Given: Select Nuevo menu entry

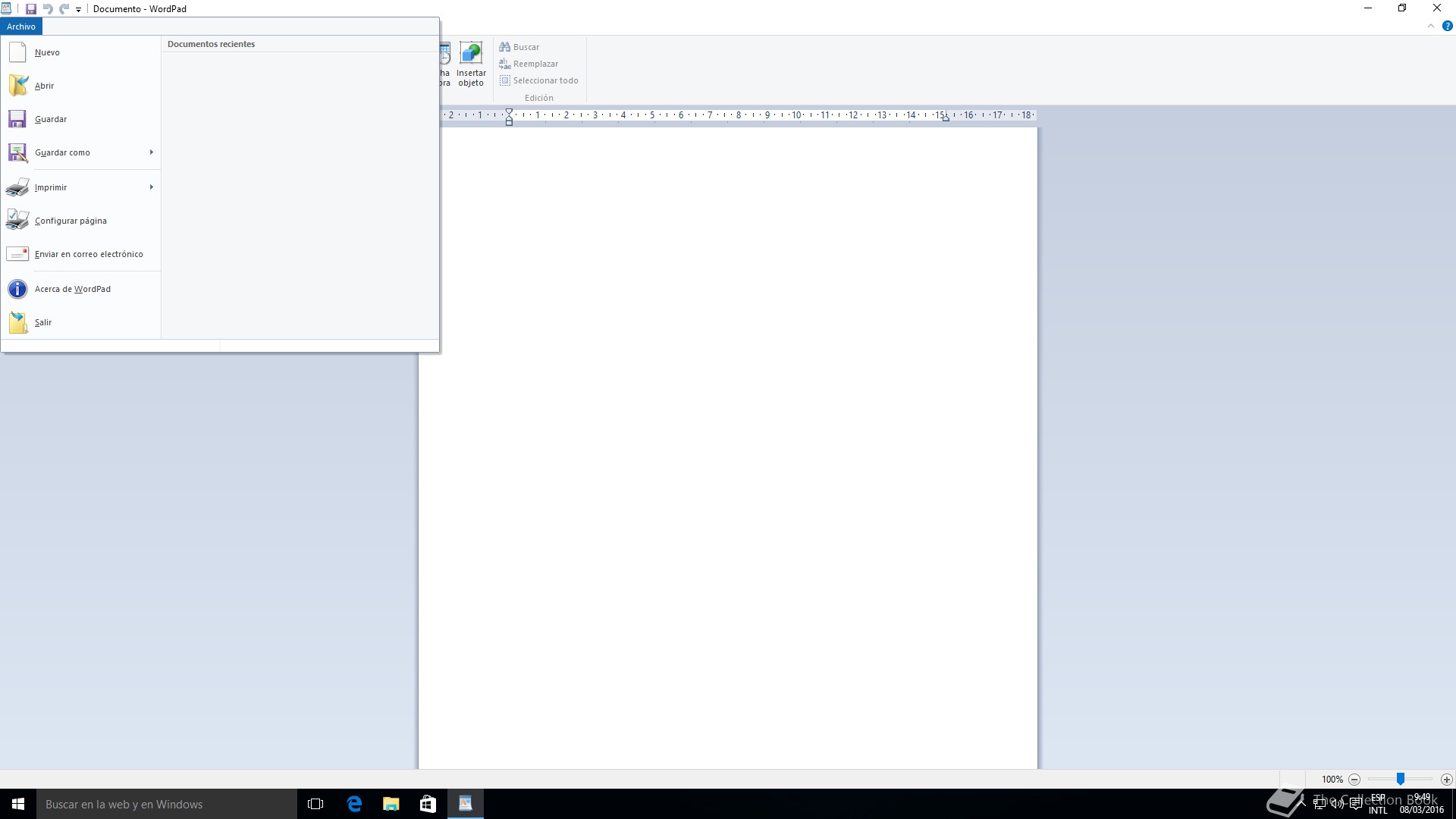Looking at the screenshot, I should [80, 52].
